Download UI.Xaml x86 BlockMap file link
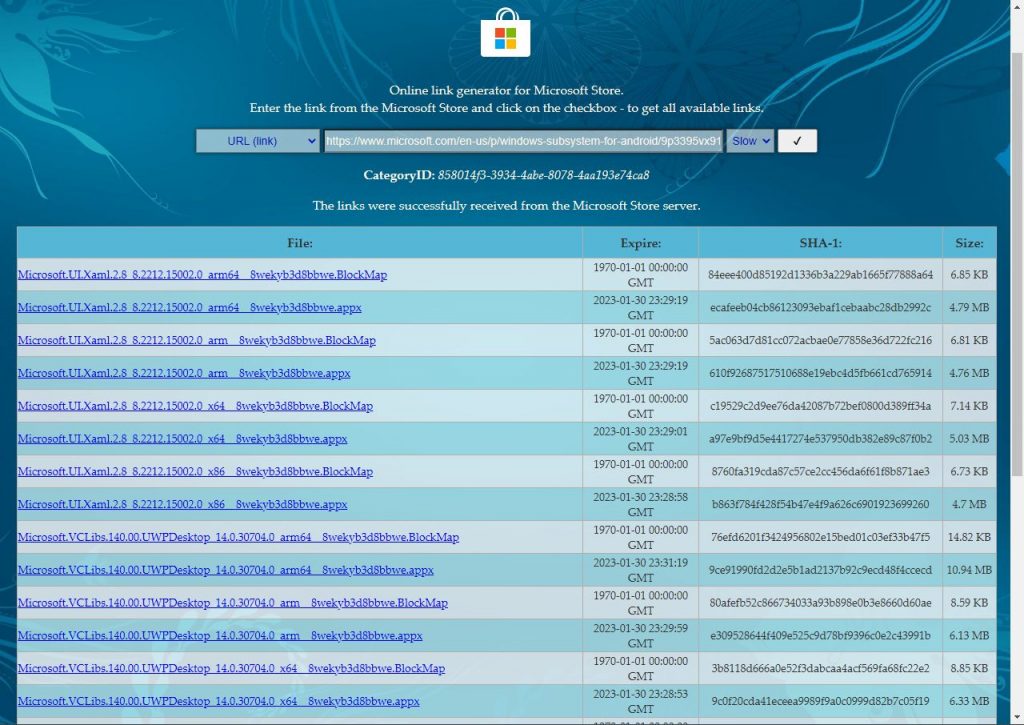 (x=195, y=472)
